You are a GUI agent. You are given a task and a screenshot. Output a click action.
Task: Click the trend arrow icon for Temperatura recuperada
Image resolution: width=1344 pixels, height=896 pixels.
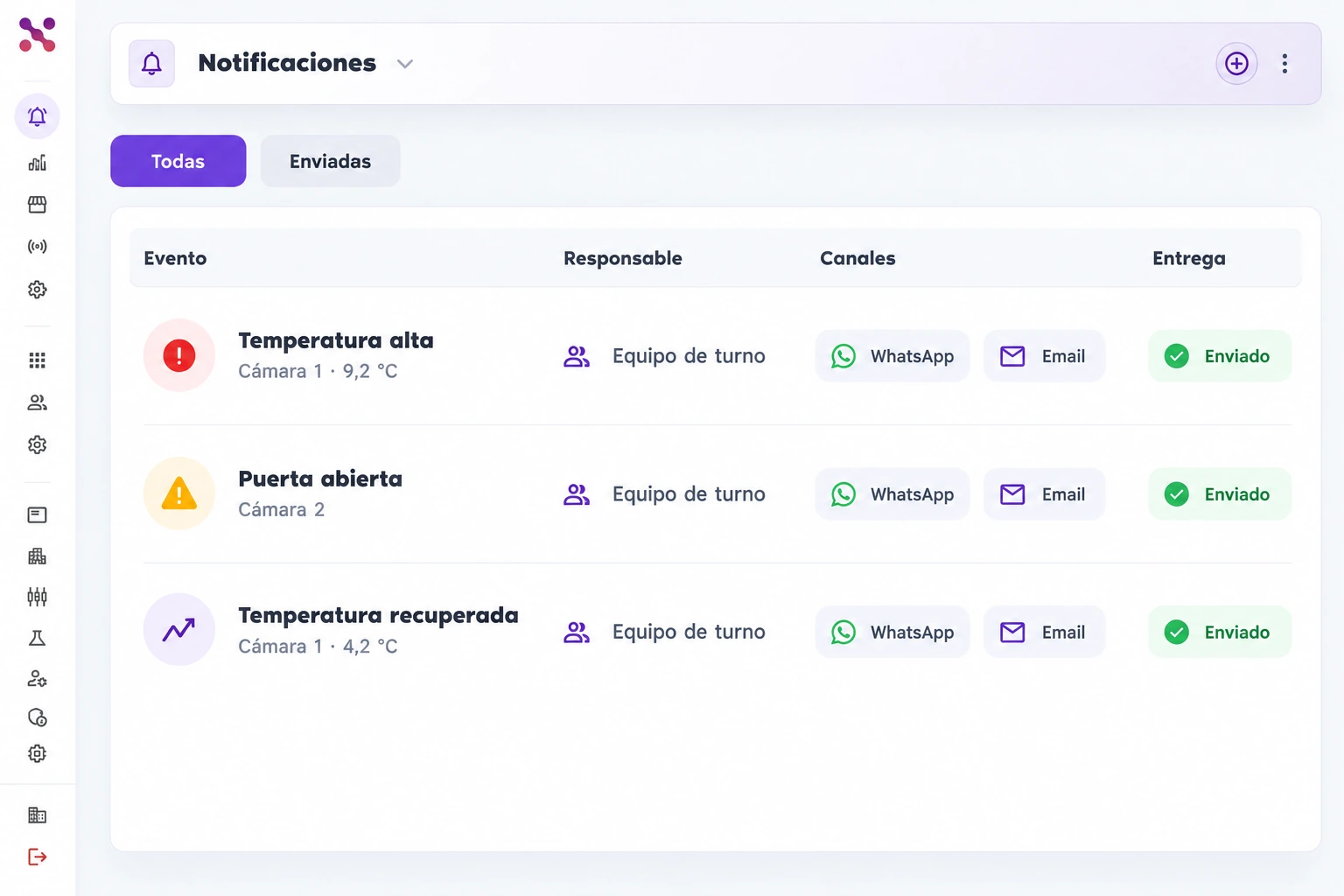(179, 630)
